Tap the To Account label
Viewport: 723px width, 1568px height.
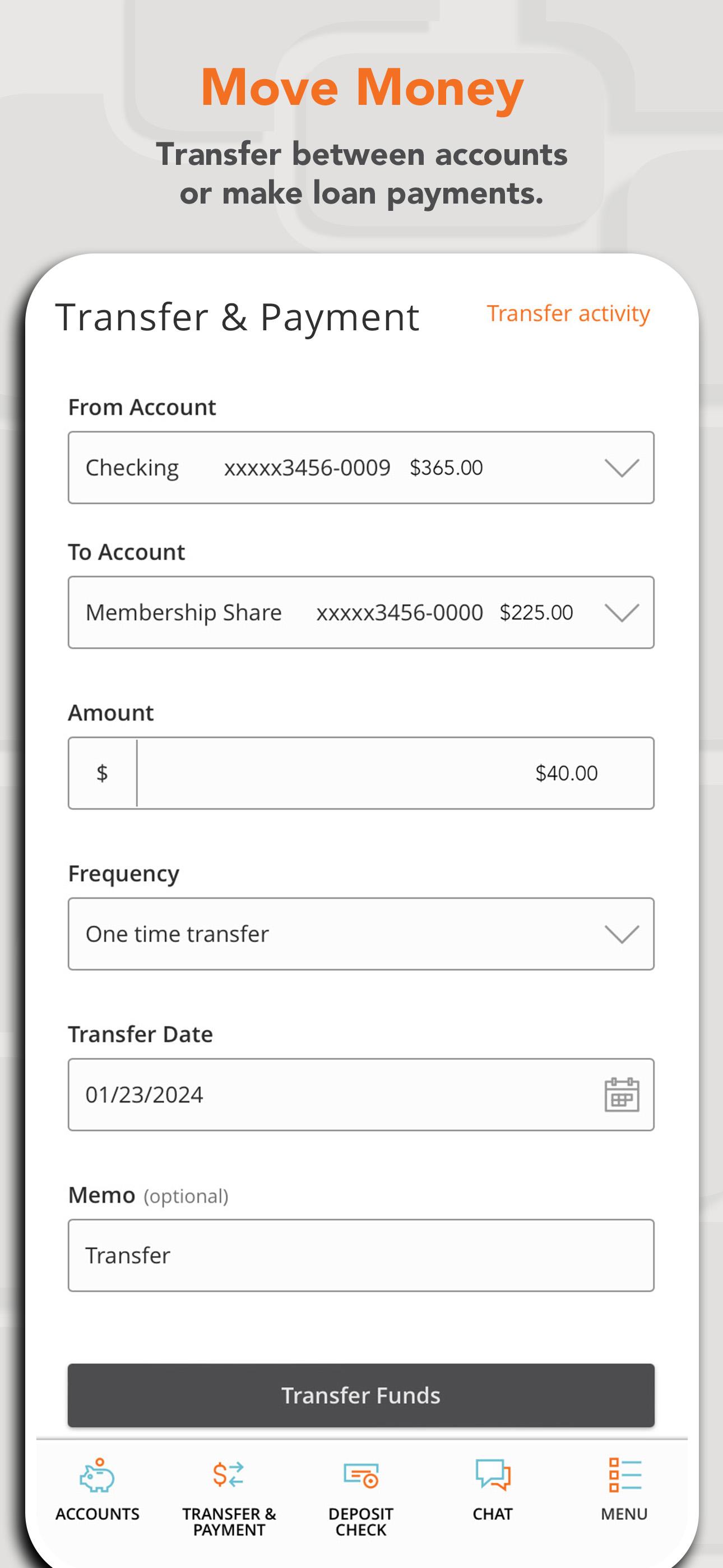[127, 552]
